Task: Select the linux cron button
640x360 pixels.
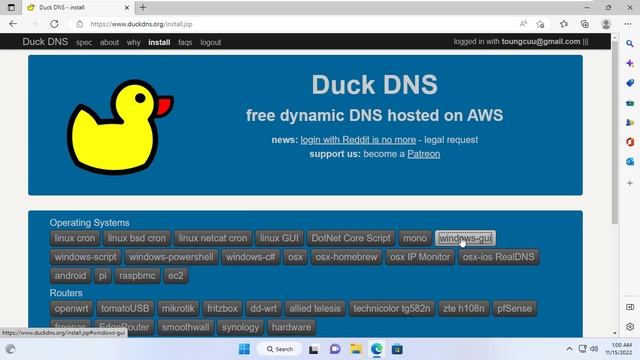Action: pos(75,238)
